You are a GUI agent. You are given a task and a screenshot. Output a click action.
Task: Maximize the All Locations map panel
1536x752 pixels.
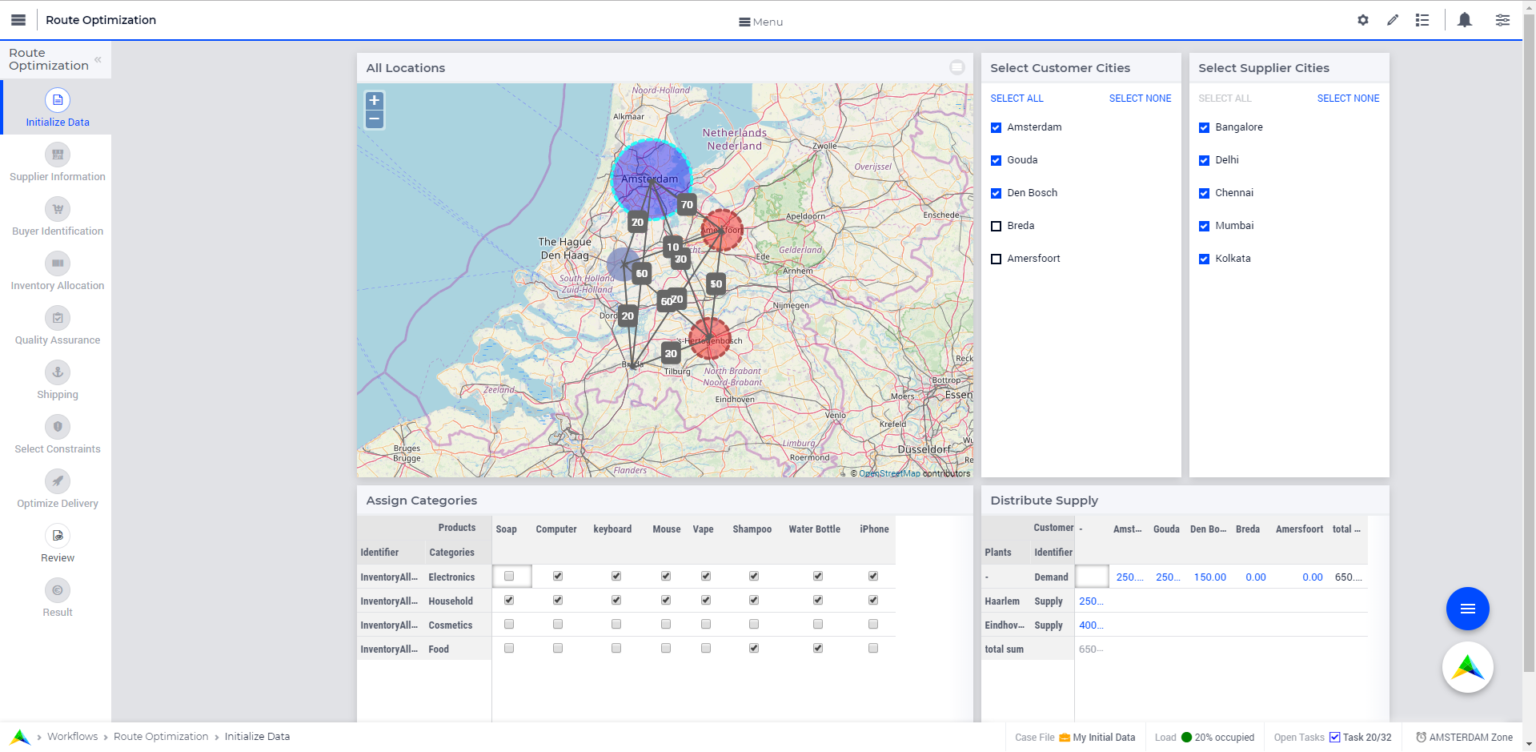[957, 68]
